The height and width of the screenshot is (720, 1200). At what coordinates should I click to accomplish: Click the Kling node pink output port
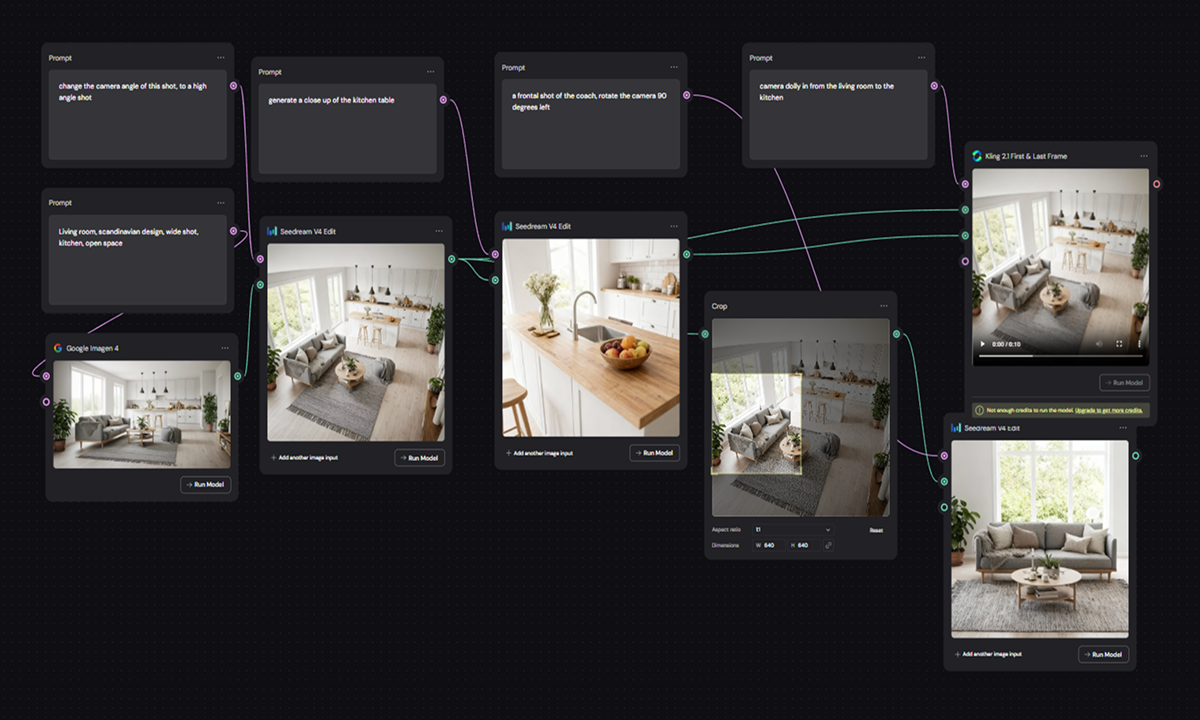point(1157,184)
